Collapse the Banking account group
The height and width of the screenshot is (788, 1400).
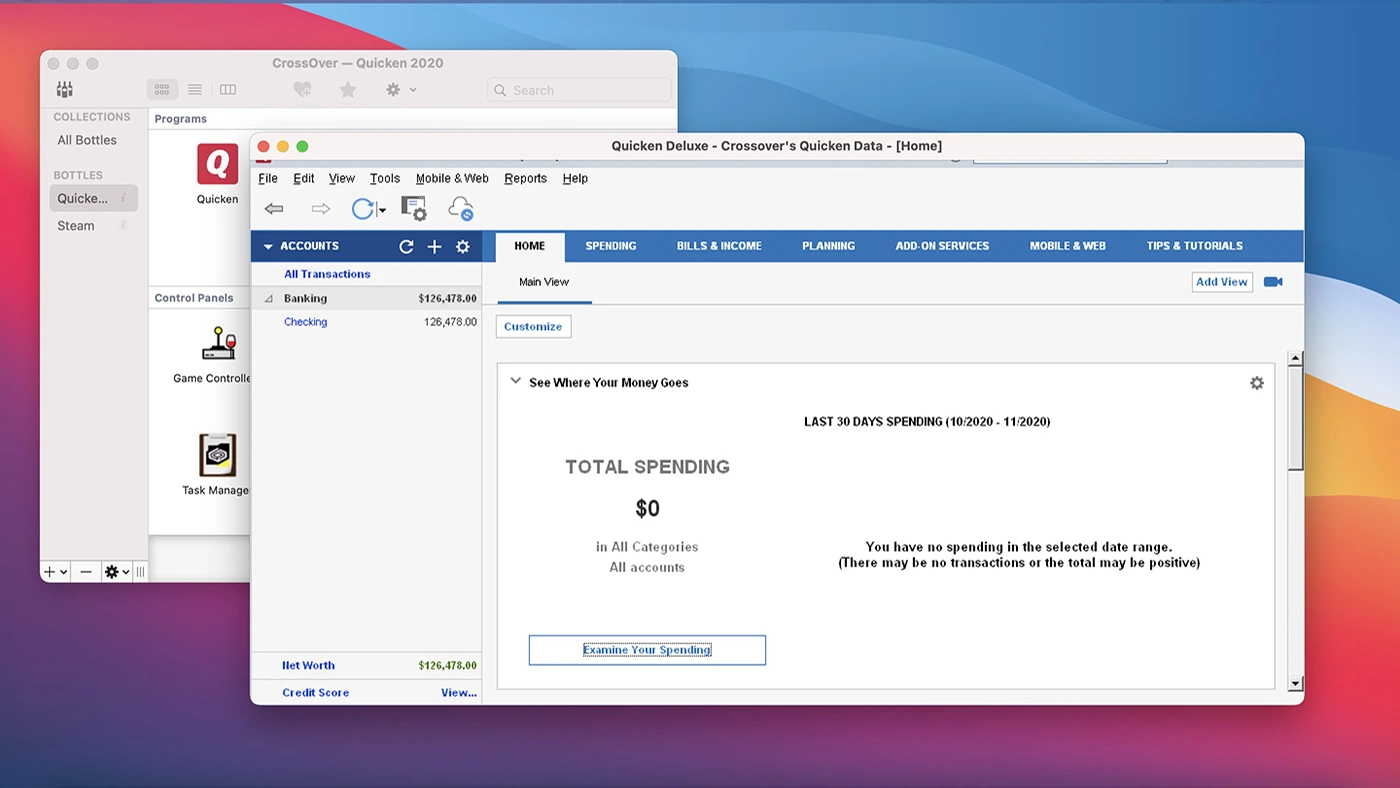pos(268,299)
